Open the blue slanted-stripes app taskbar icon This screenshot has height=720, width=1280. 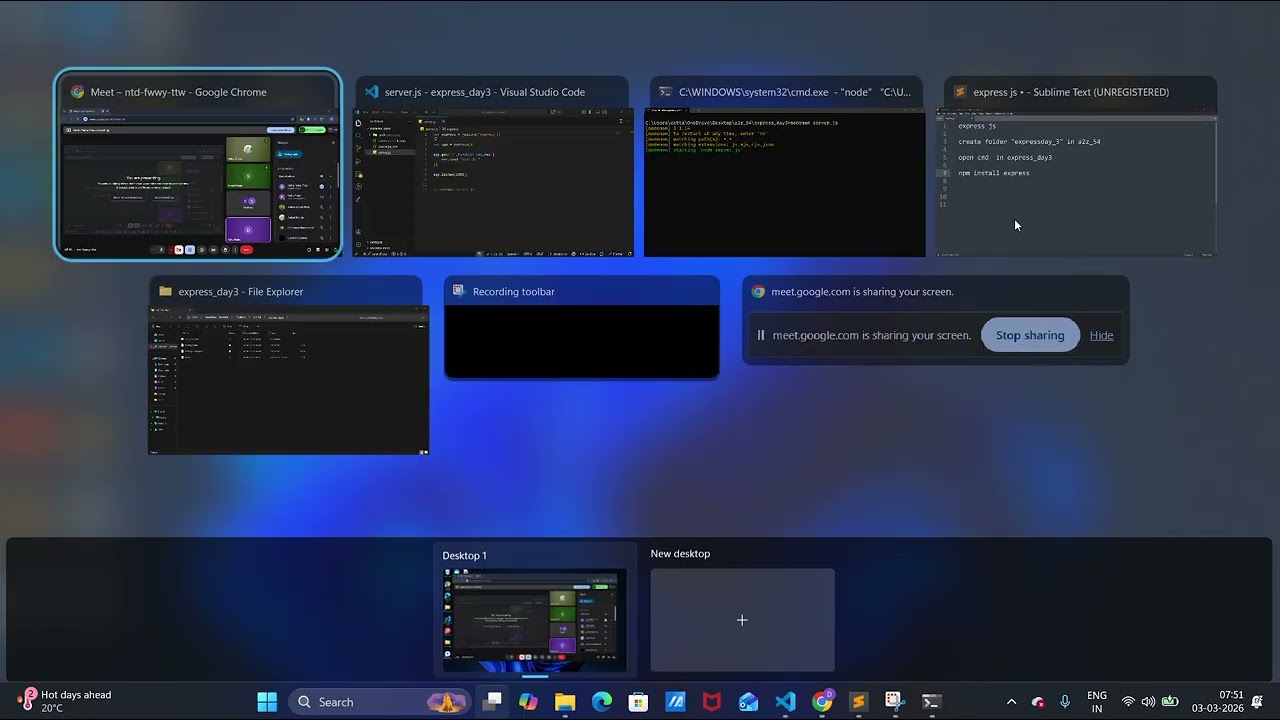(675, 702)
